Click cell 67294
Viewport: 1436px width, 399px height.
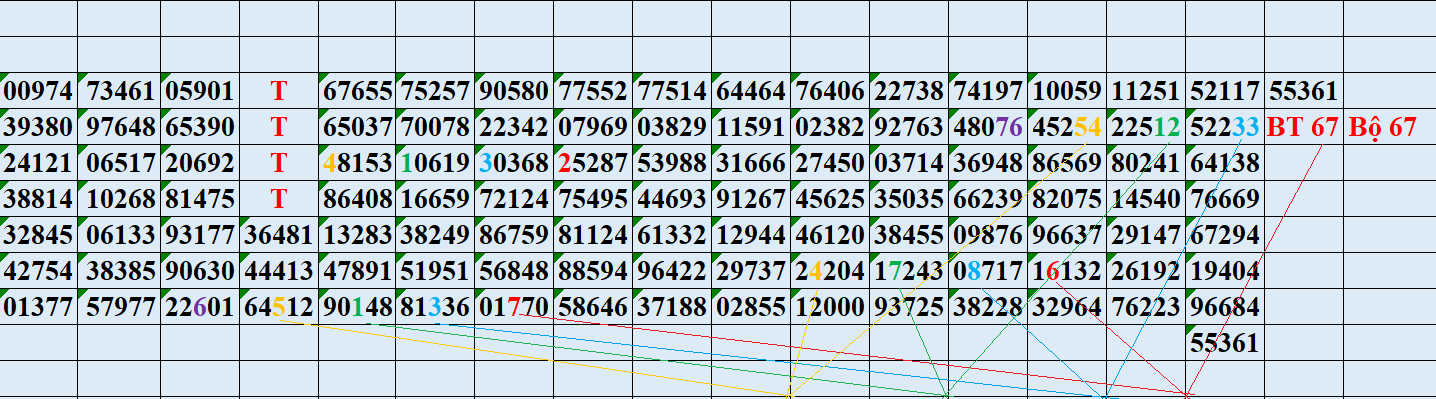coord(1225,235)
